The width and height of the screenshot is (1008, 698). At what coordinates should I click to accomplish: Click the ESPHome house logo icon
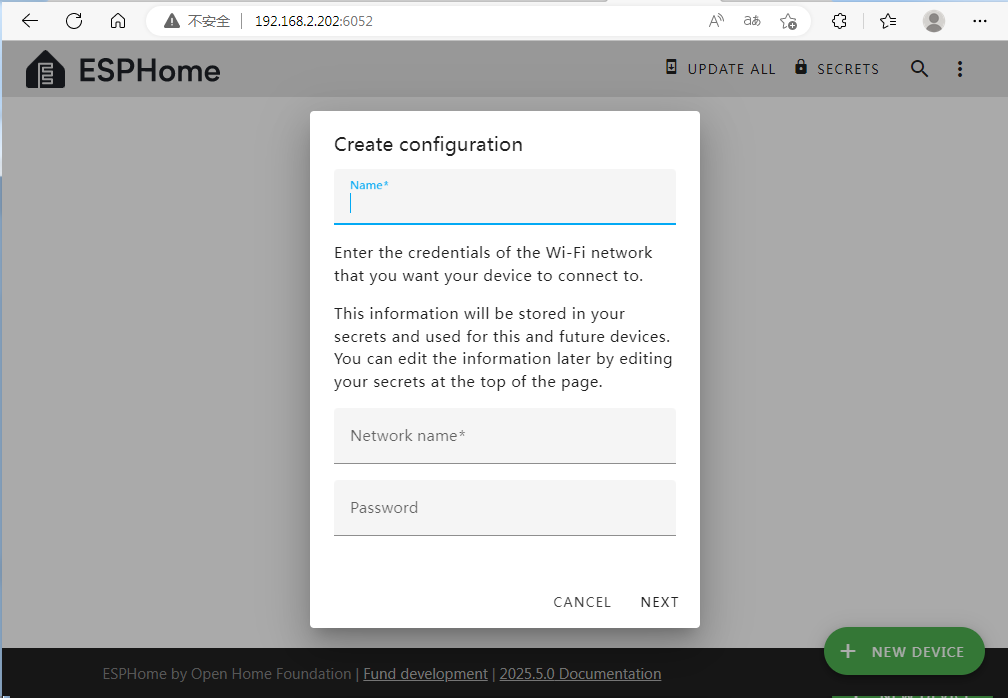(45, 70)
